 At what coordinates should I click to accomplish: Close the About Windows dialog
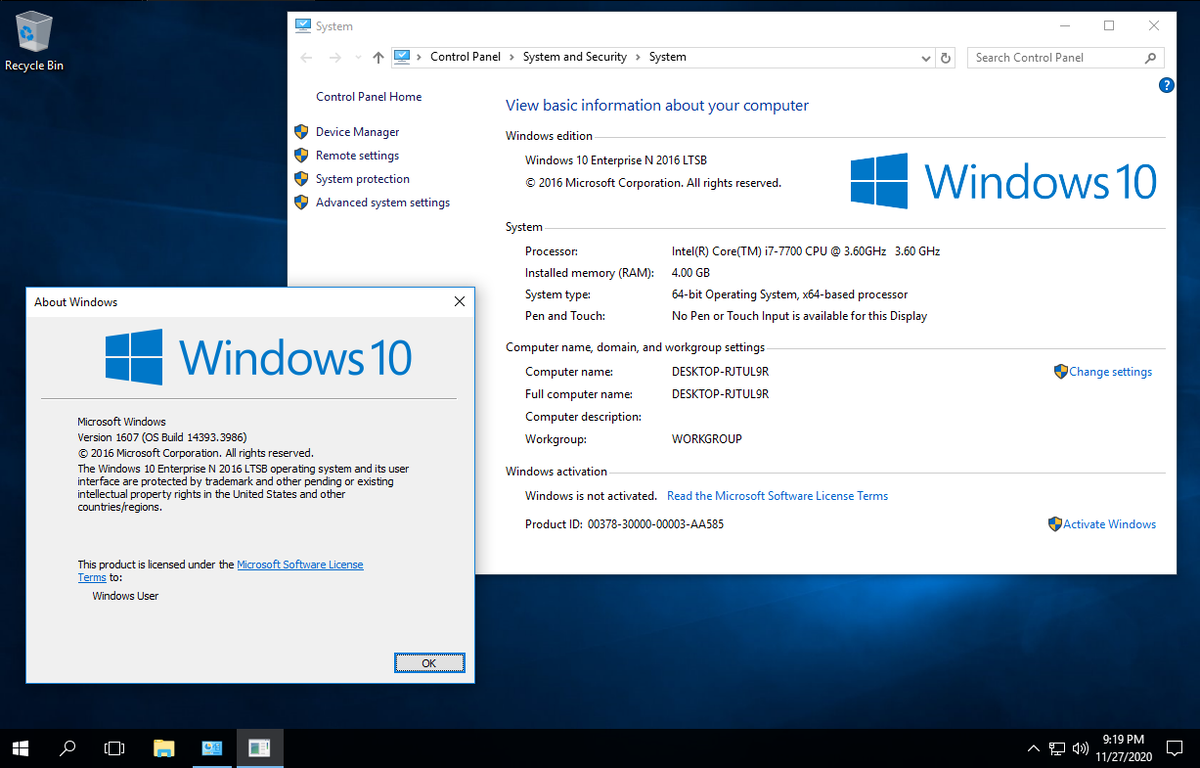click(x=459, y=301)
